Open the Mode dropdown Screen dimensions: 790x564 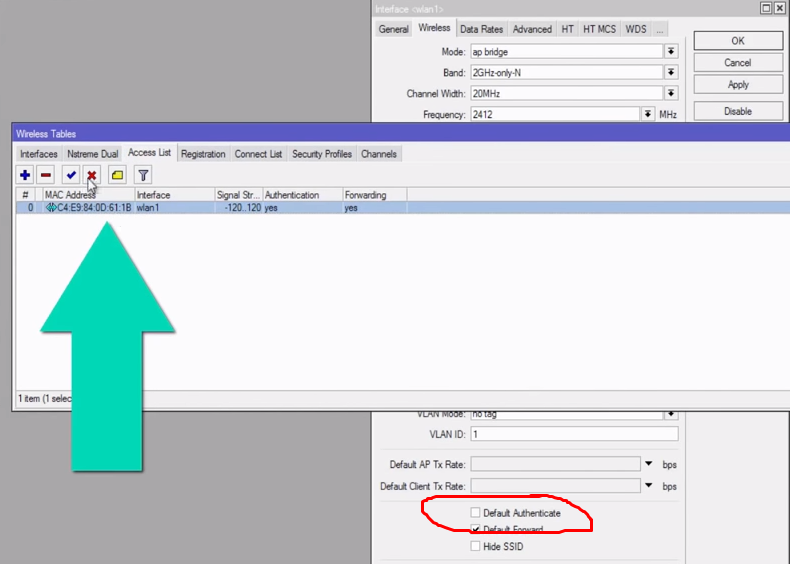pyautogui.click(x=671, y=51)
